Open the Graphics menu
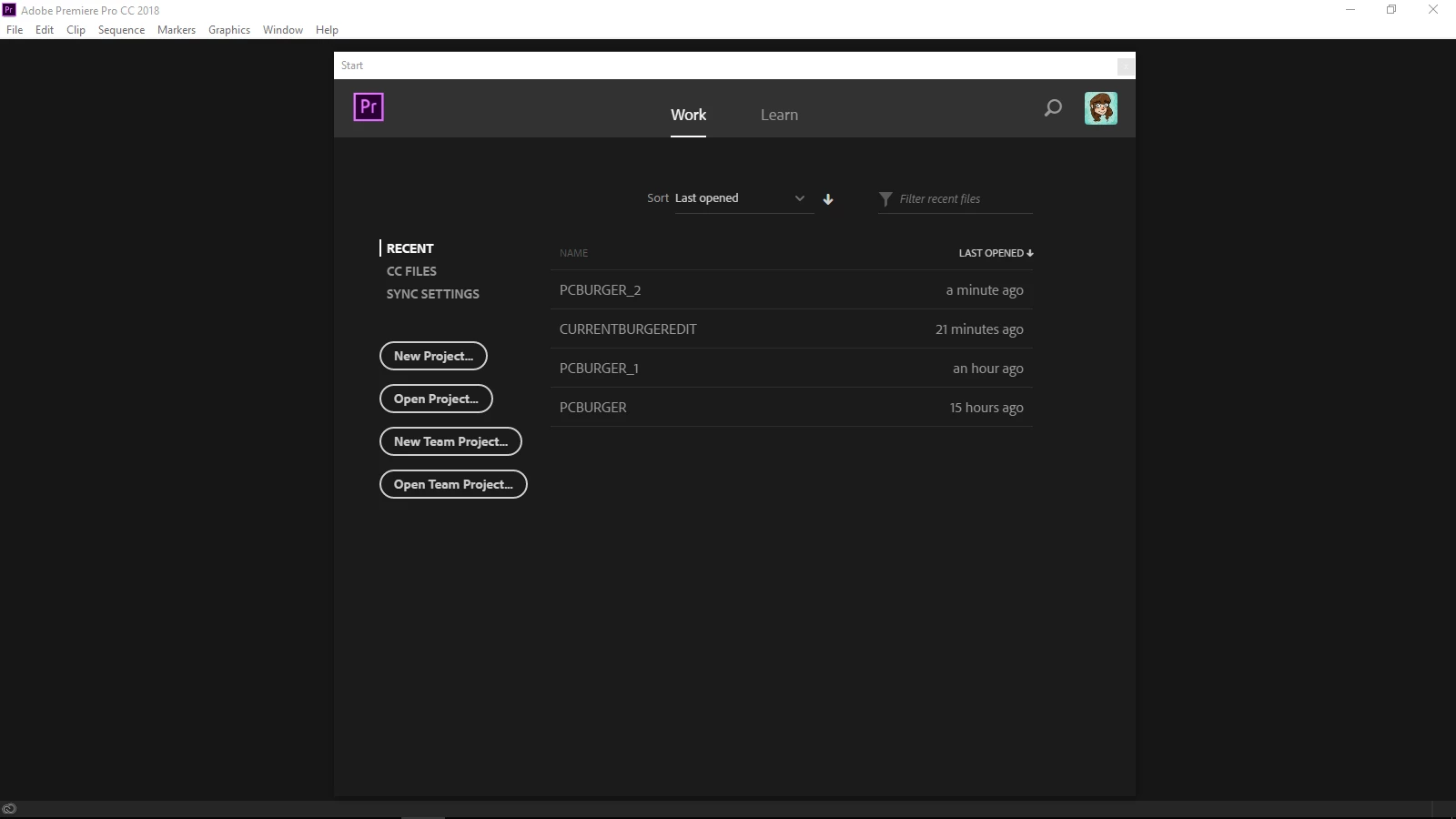1456x819 pixels. (x=229, y=29)
